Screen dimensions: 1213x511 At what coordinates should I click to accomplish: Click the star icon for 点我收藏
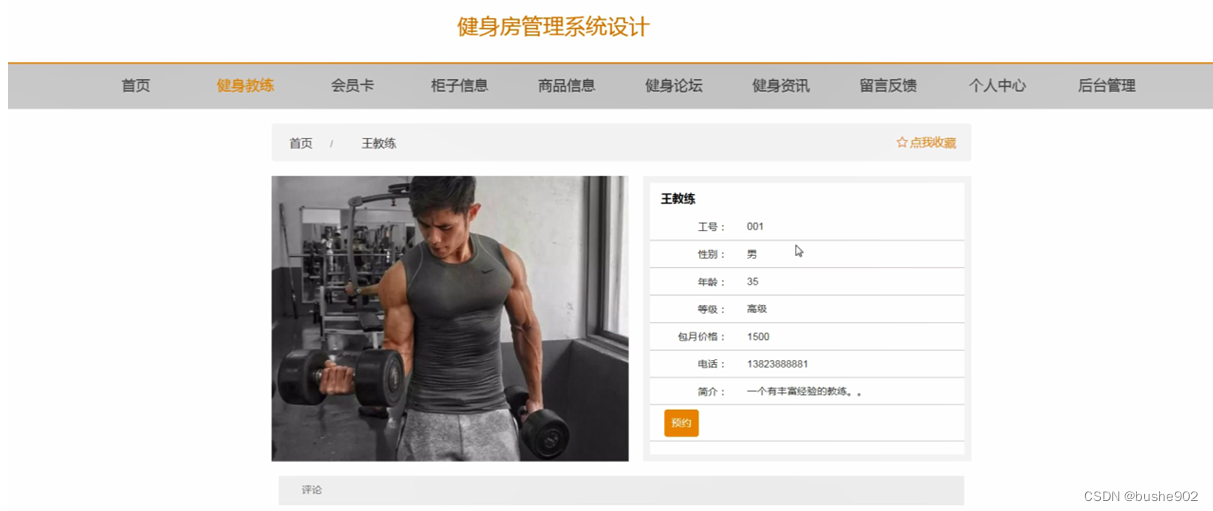902,143
